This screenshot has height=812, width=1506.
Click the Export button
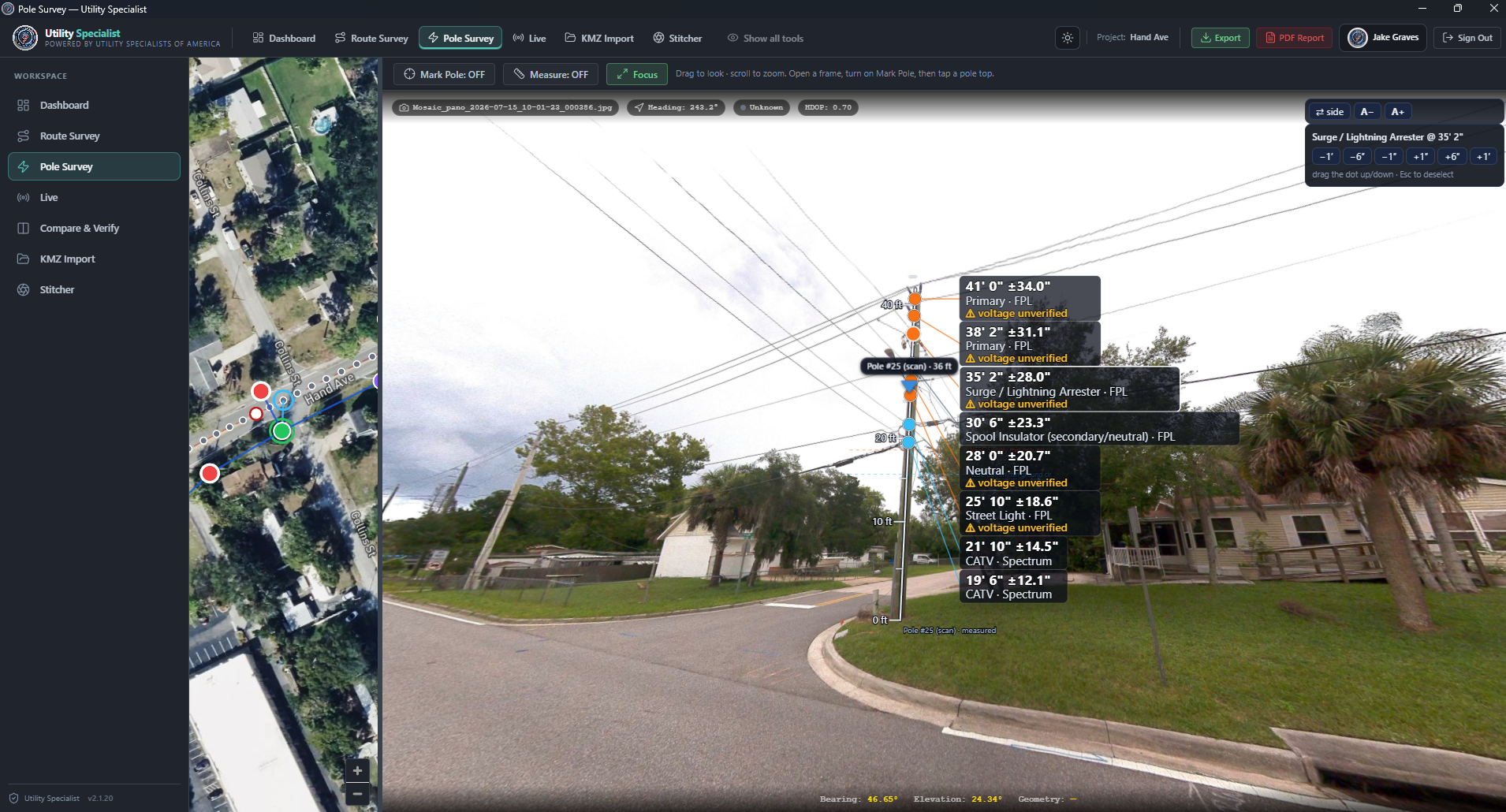coord(1220,38)
